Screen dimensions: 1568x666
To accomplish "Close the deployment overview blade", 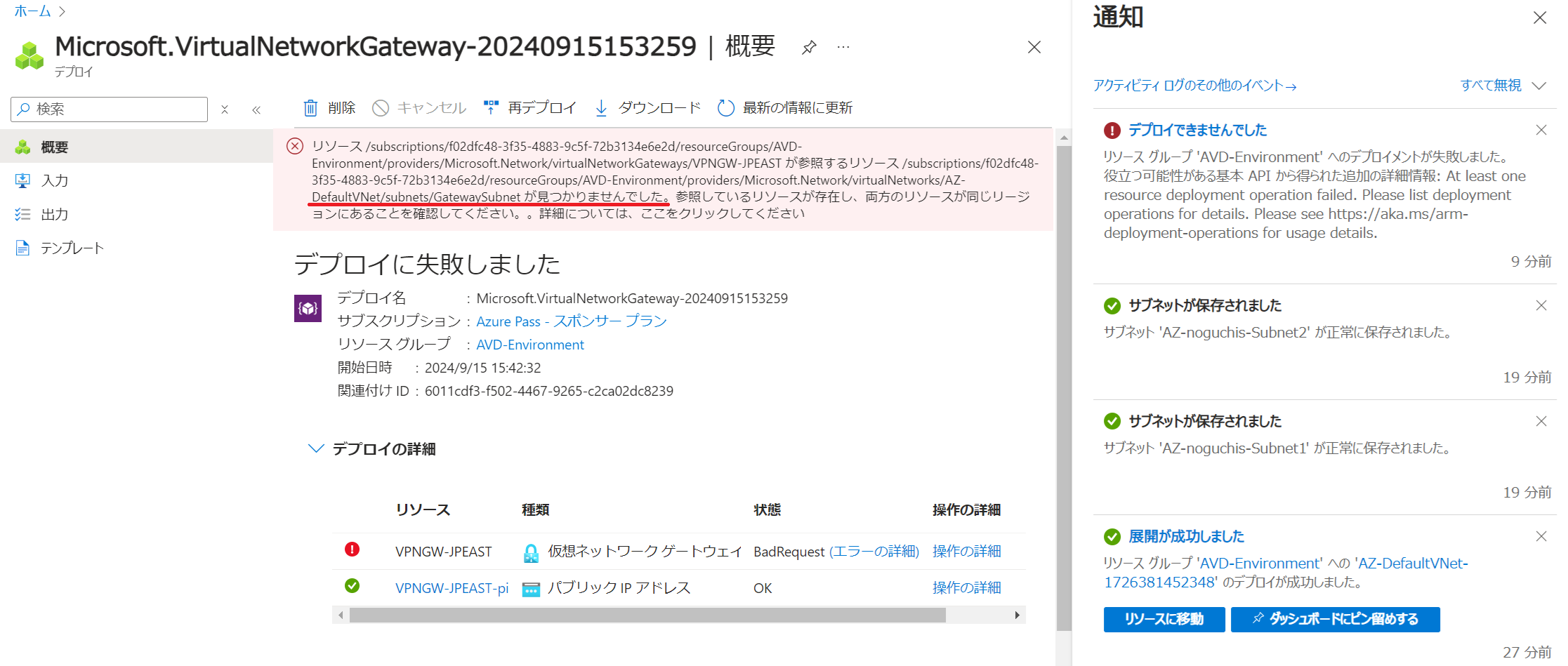I will [1034, 47].
